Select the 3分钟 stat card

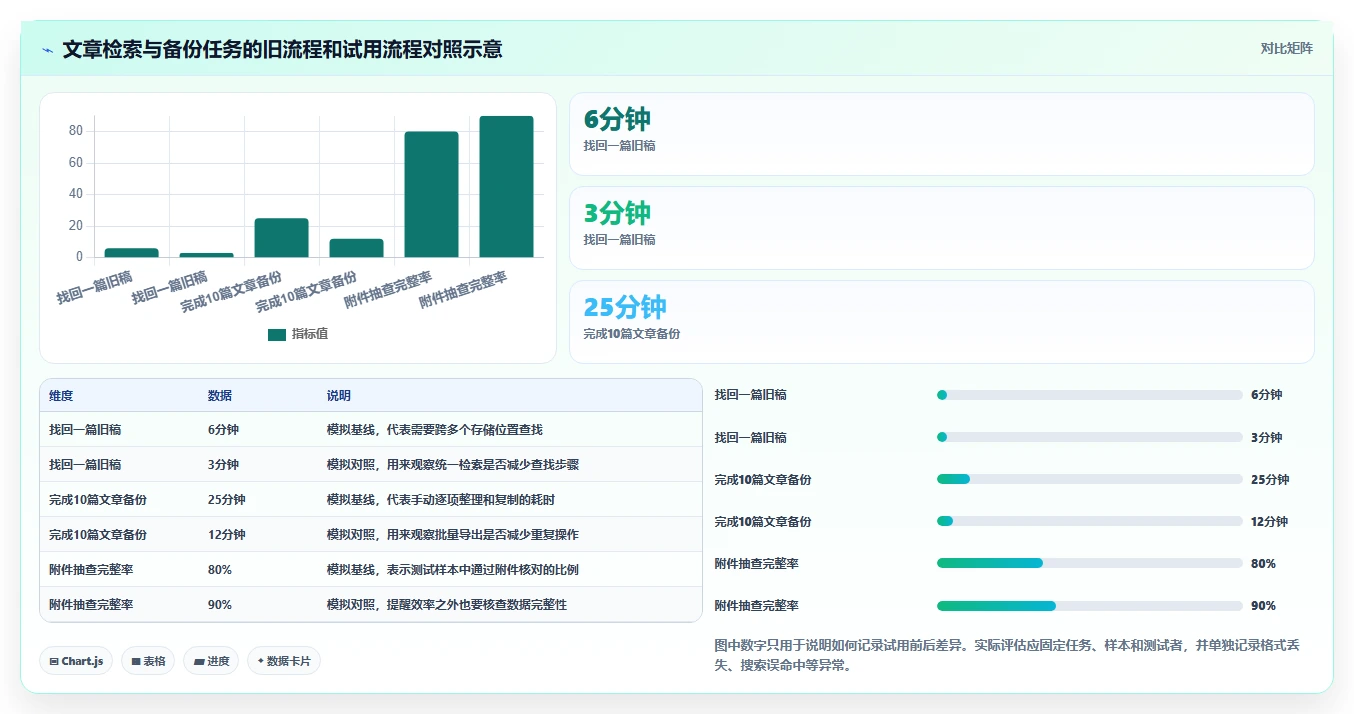(941, 228)
